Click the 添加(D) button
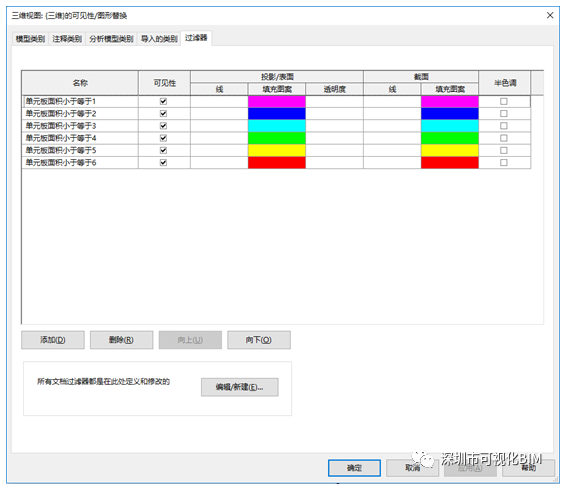The width and height of the screenshot is (566, 488). (x=53, y=340)
